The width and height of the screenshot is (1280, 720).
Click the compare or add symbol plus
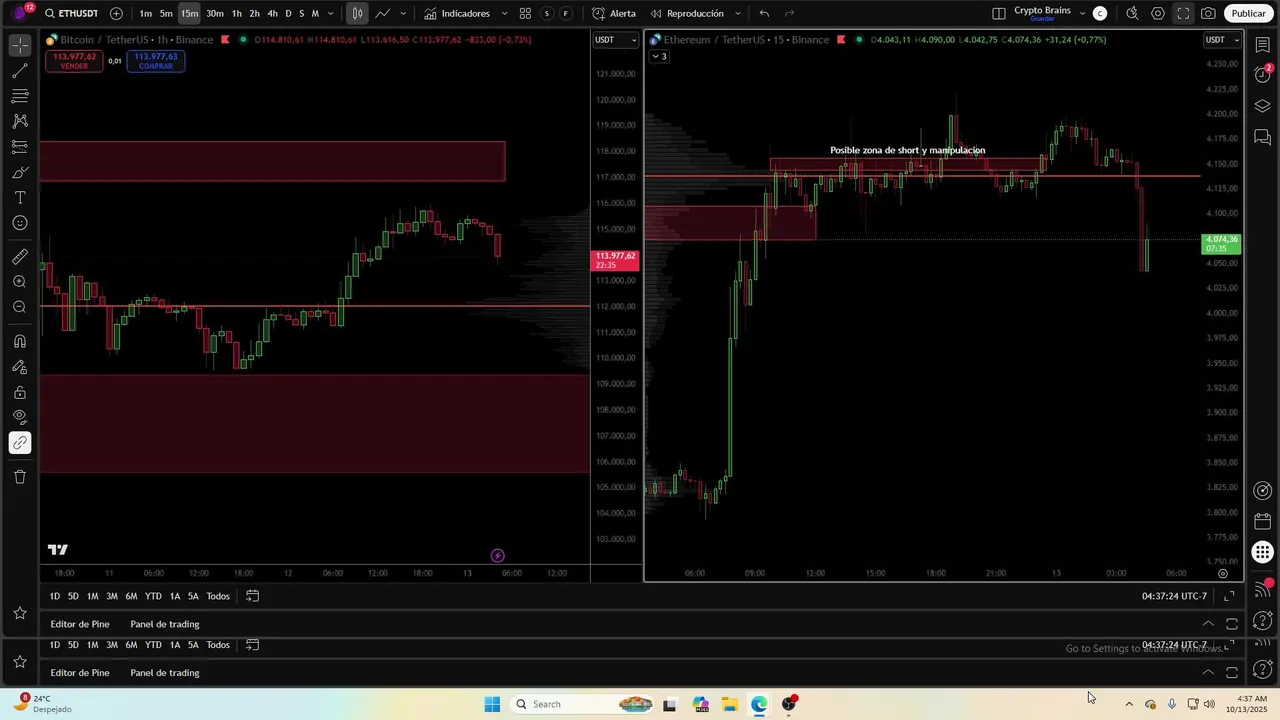click(116, 13)
